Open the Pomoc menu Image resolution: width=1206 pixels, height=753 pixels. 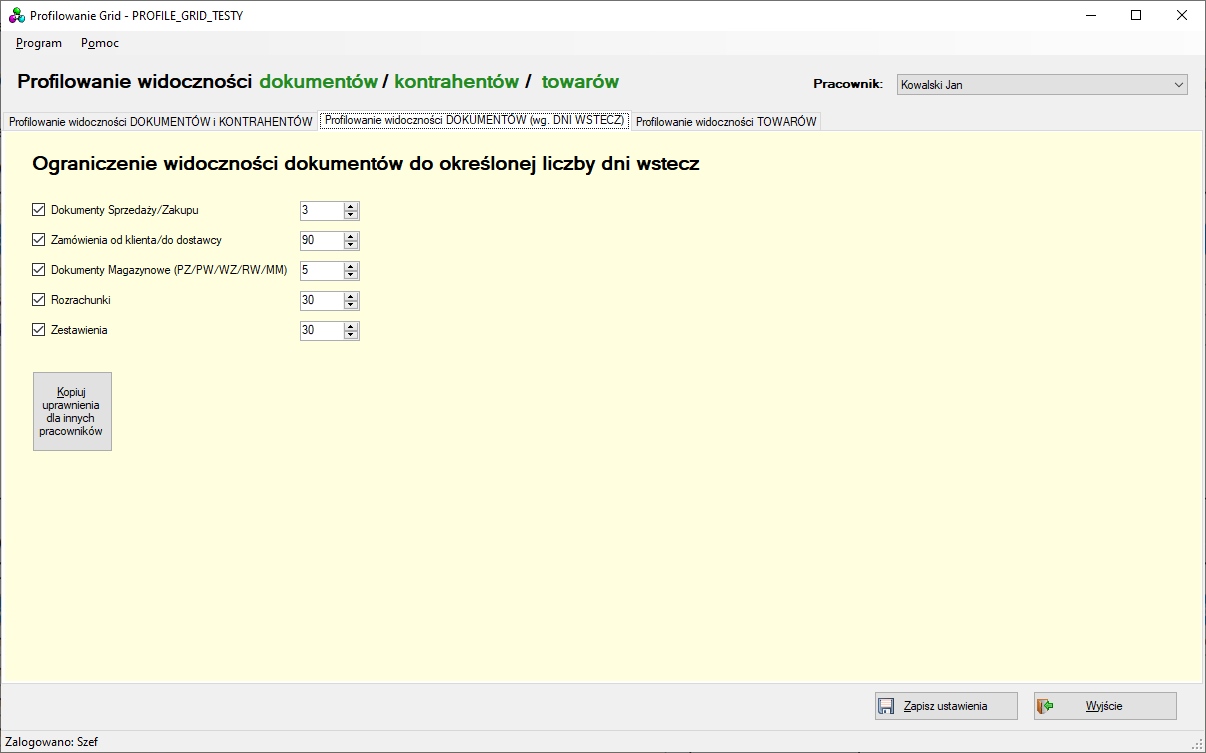[100, 43]
